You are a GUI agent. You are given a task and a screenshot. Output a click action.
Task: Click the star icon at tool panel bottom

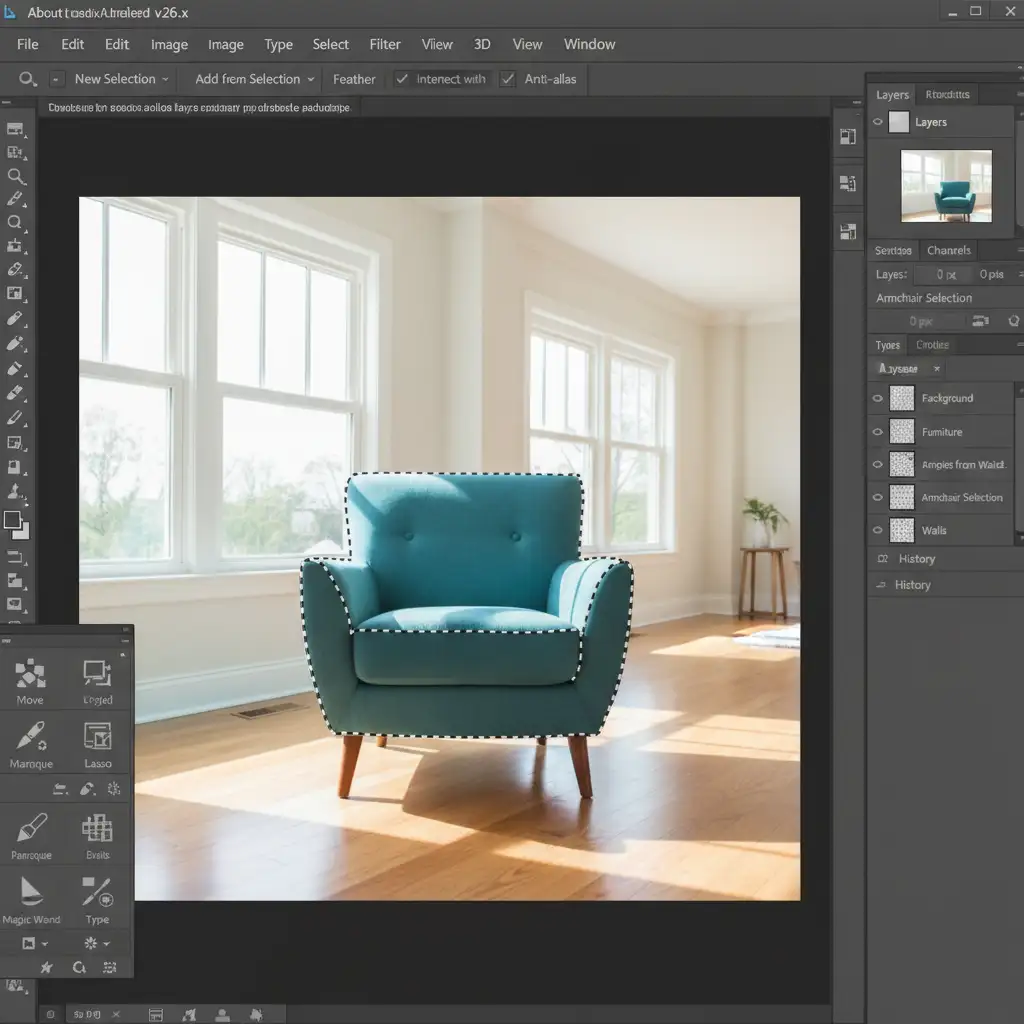[x=45, y=967]
